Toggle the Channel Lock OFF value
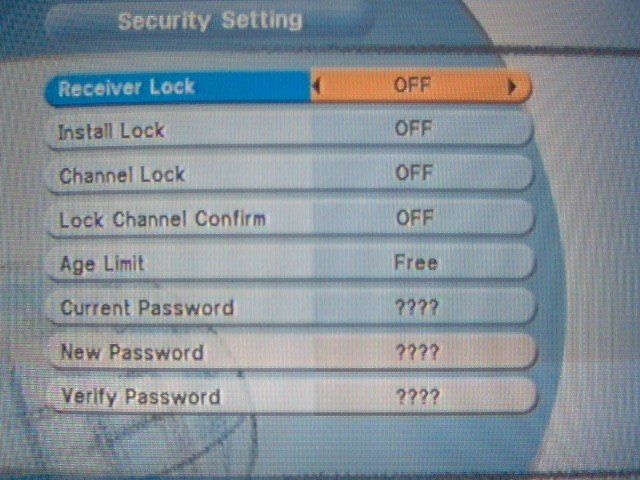The height and width of the screenshot is (480, 640). [413, 173]
